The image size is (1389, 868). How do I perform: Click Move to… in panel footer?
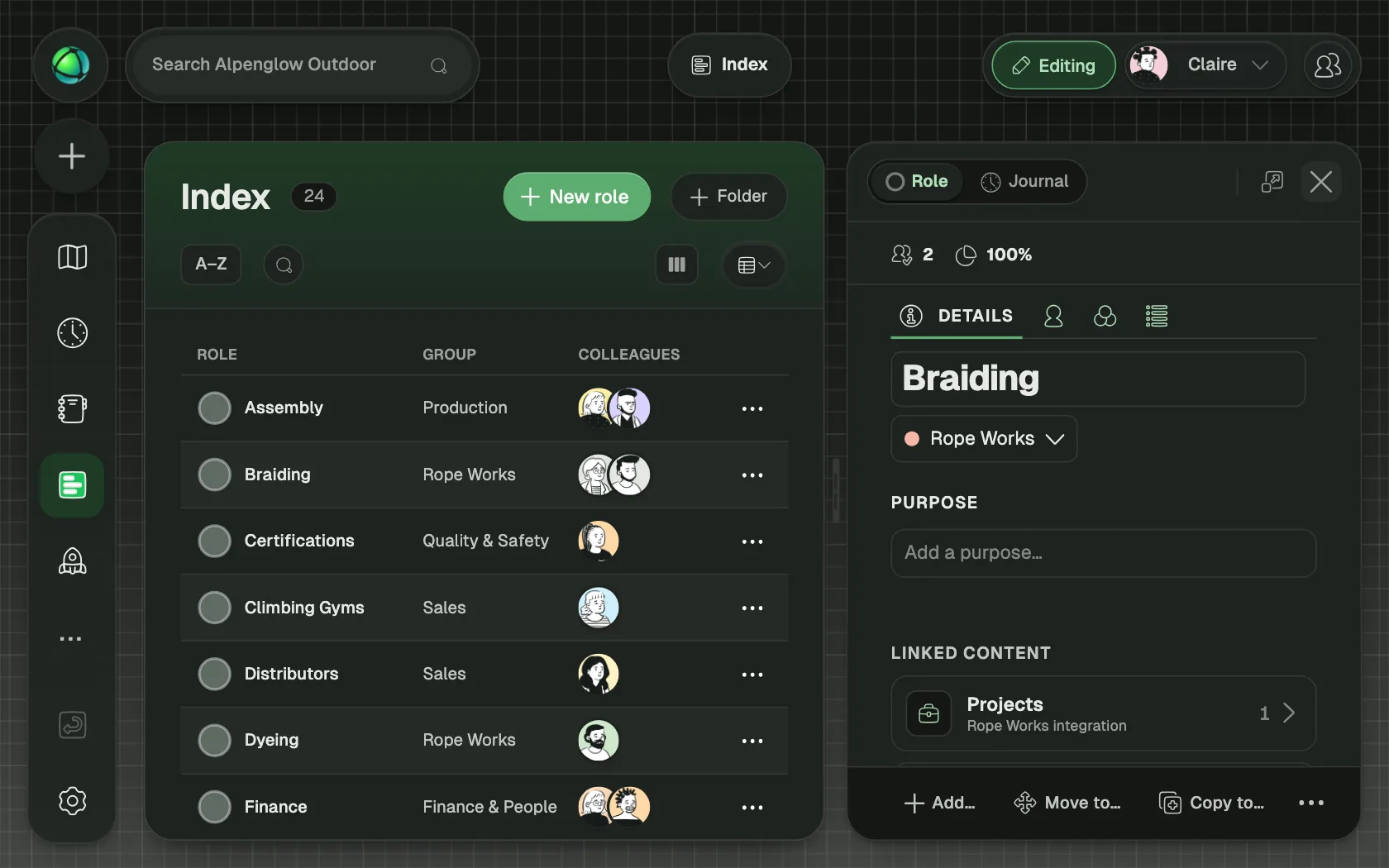pos(1067,803)
